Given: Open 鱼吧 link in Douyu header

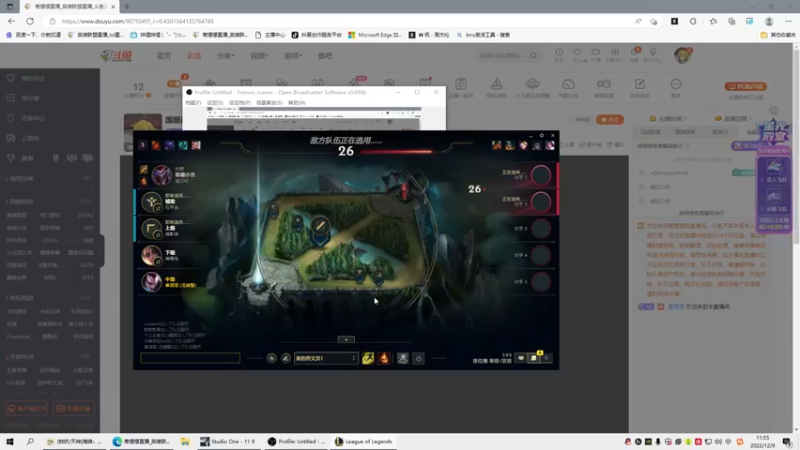Looking at the screenshot, I should pos(325,56).
